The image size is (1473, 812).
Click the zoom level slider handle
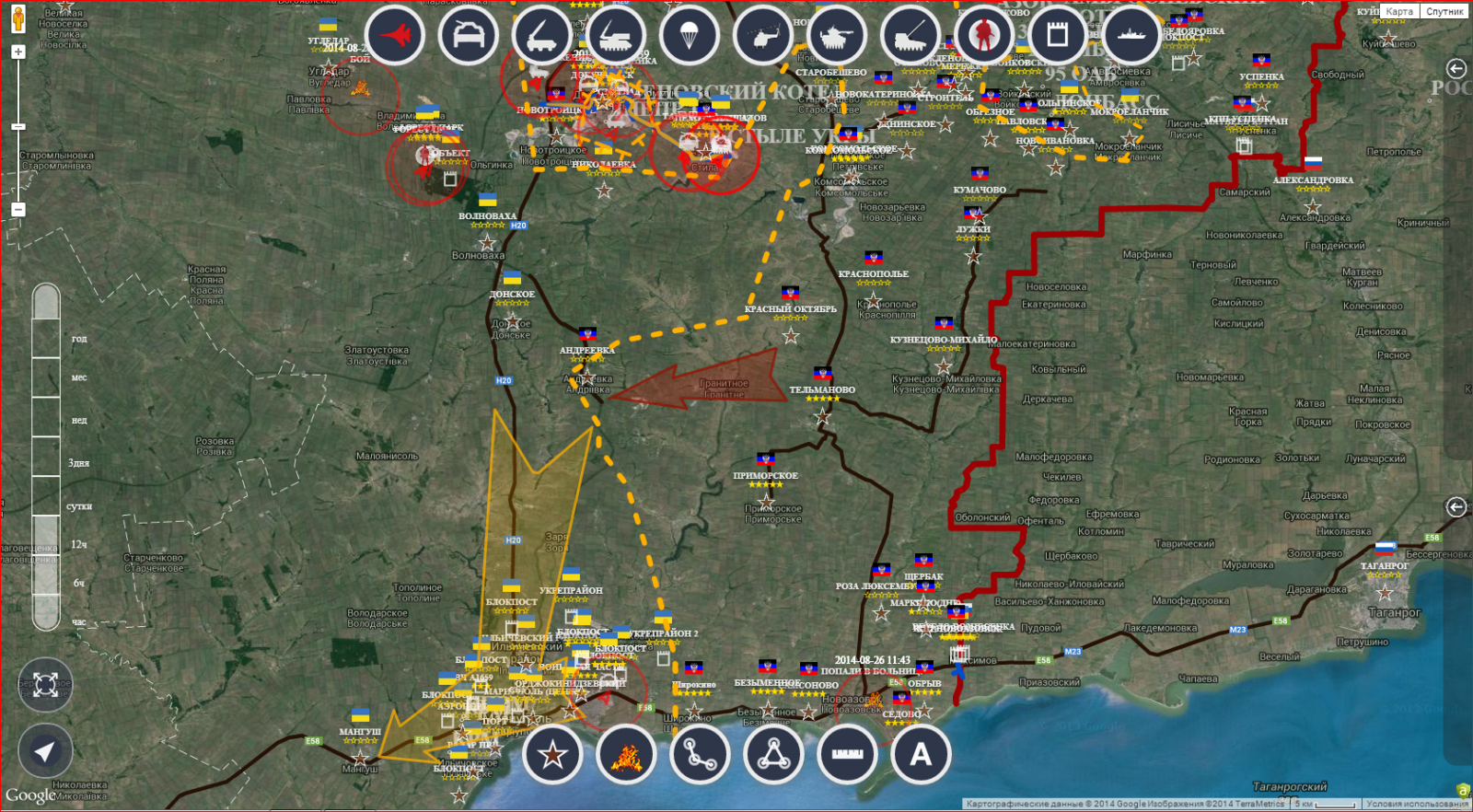click(18, 126)
